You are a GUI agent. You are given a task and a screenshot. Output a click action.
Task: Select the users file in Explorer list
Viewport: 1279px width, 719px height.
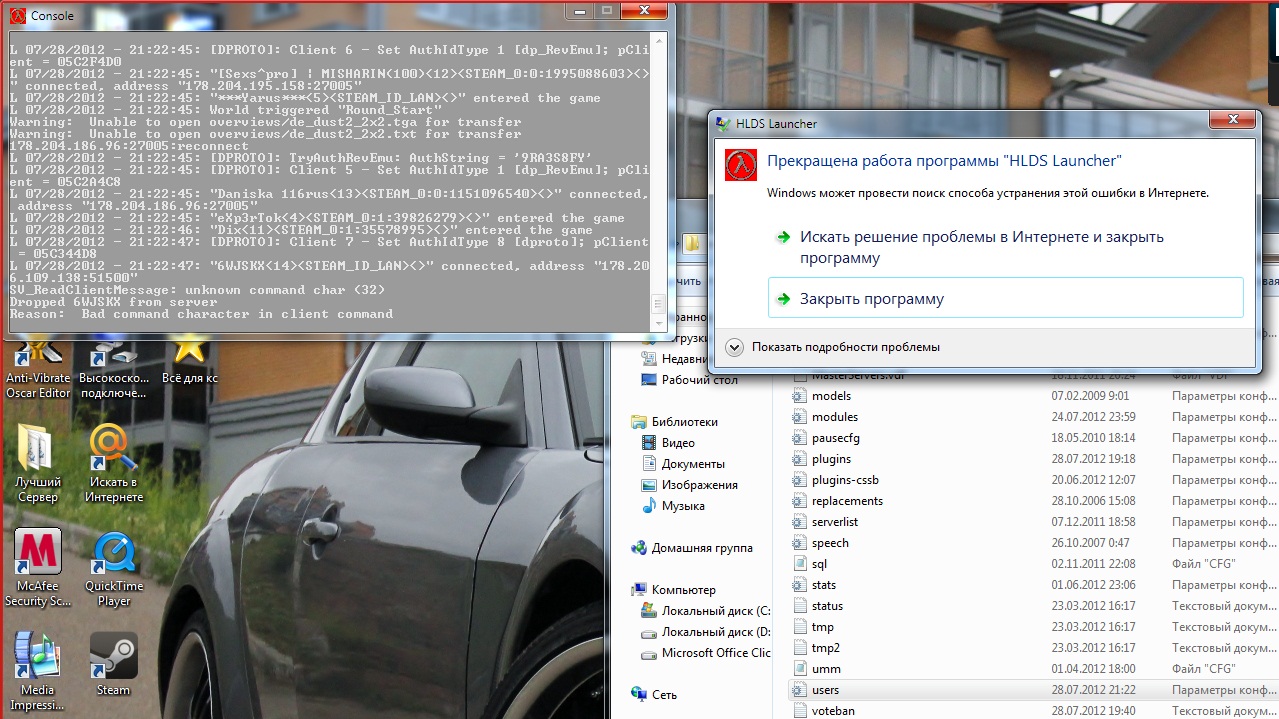(x=825, y=690)
